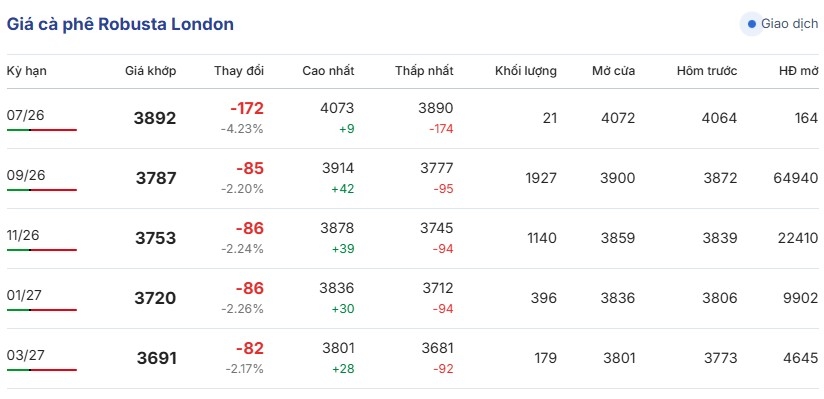Select the 03/27 contract term
The width and height of the screenshot is (824, 399).
tap(25, 355)
